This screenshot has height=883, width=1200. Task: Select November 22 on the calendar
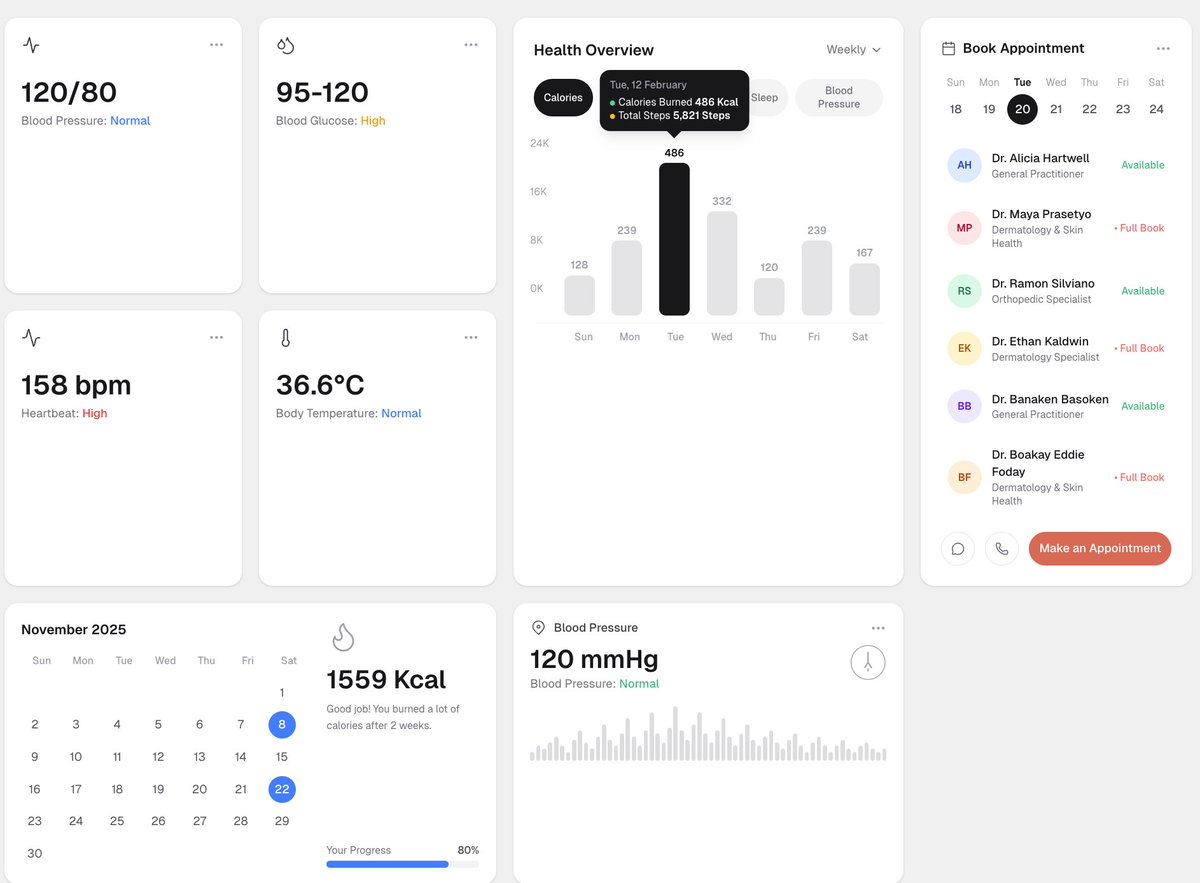tap(282, 789)
